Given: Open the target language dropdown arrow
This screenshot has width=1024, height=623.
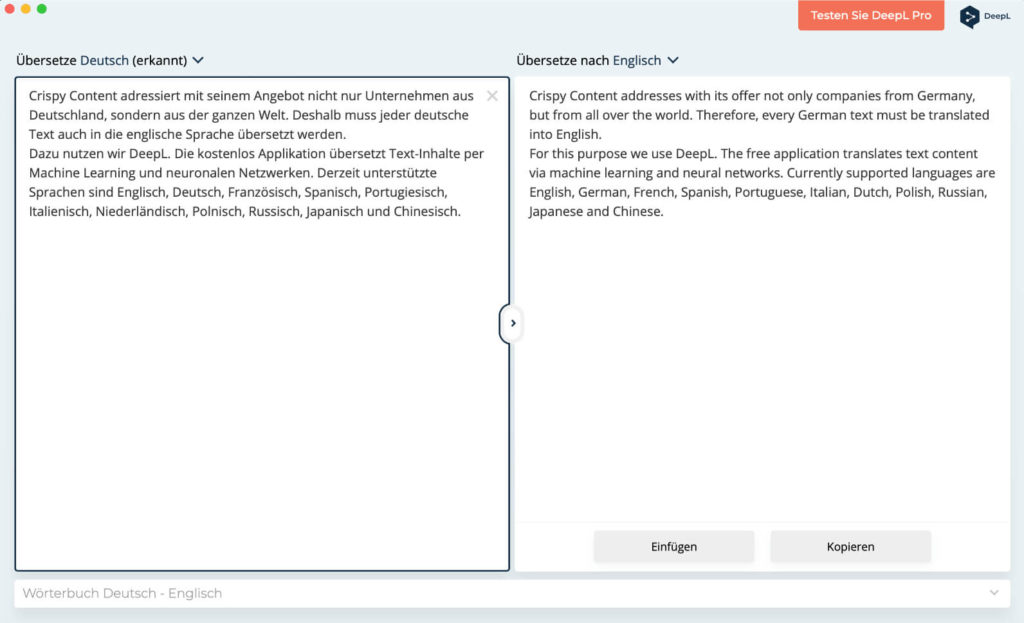Looking at the screenshot, I should tap(673, 60).
